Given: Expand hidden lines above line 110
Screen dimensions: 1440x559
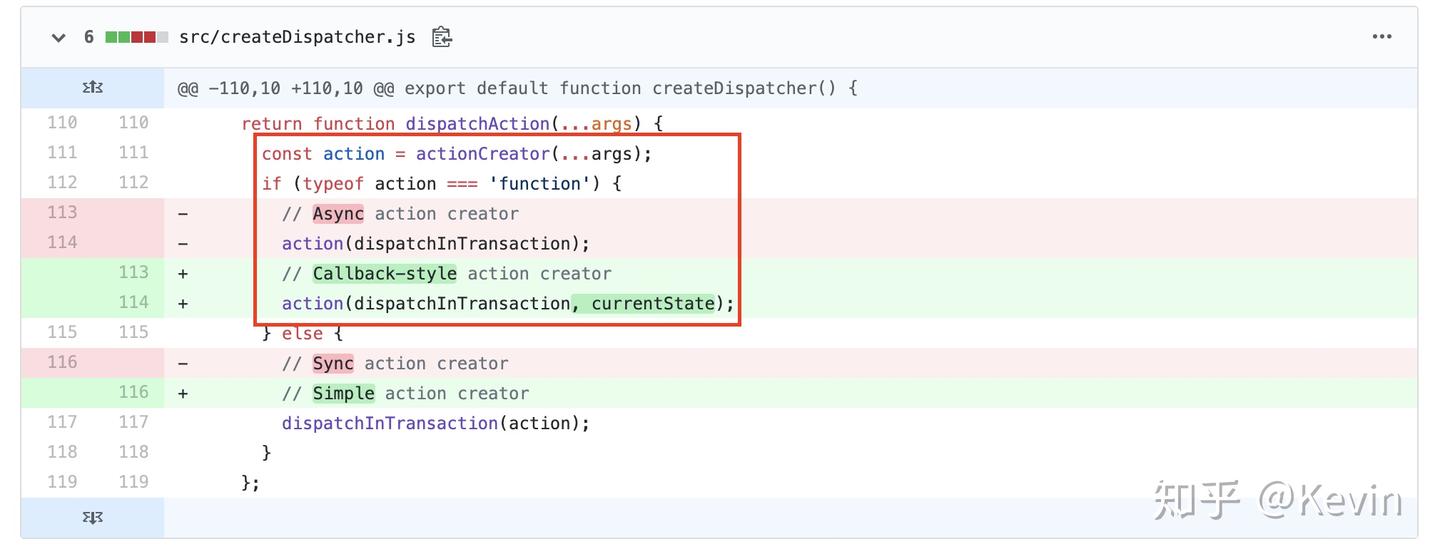Looking at the screenshot, I should pyautogui.click(x=92, y=88).
